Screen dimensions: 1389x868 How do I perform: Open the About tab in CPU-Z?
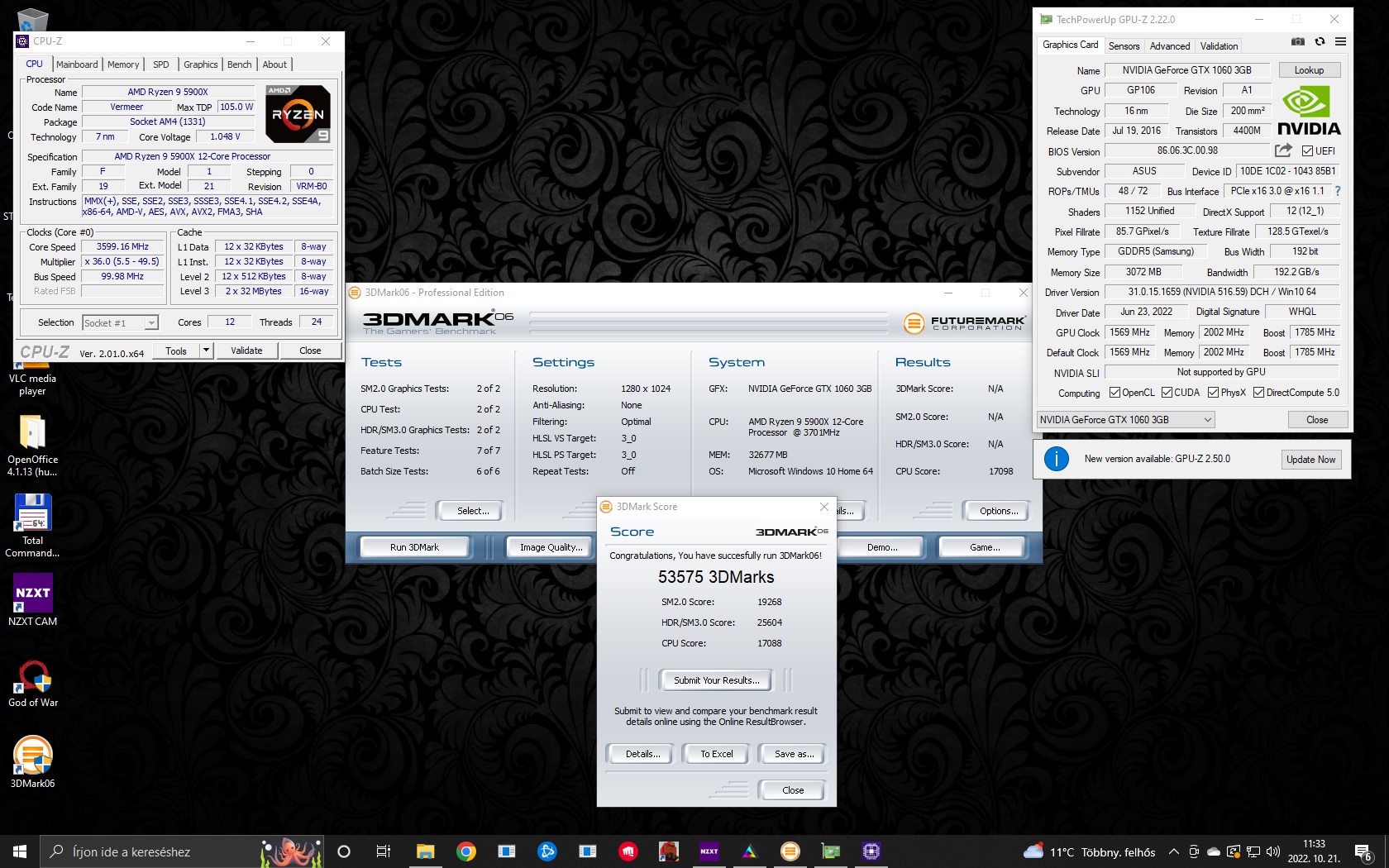pos(274,64)
